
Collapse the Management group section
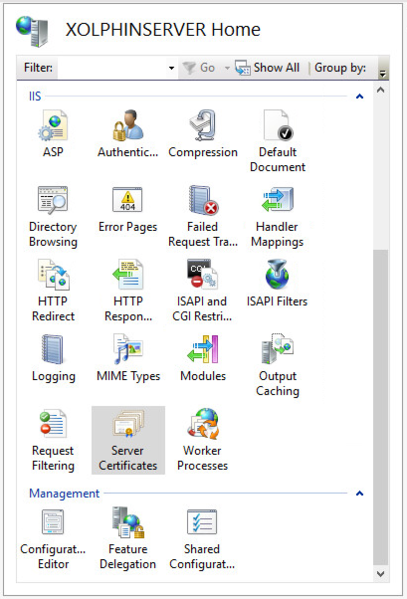pyautogui.click(x=359, y=493)
